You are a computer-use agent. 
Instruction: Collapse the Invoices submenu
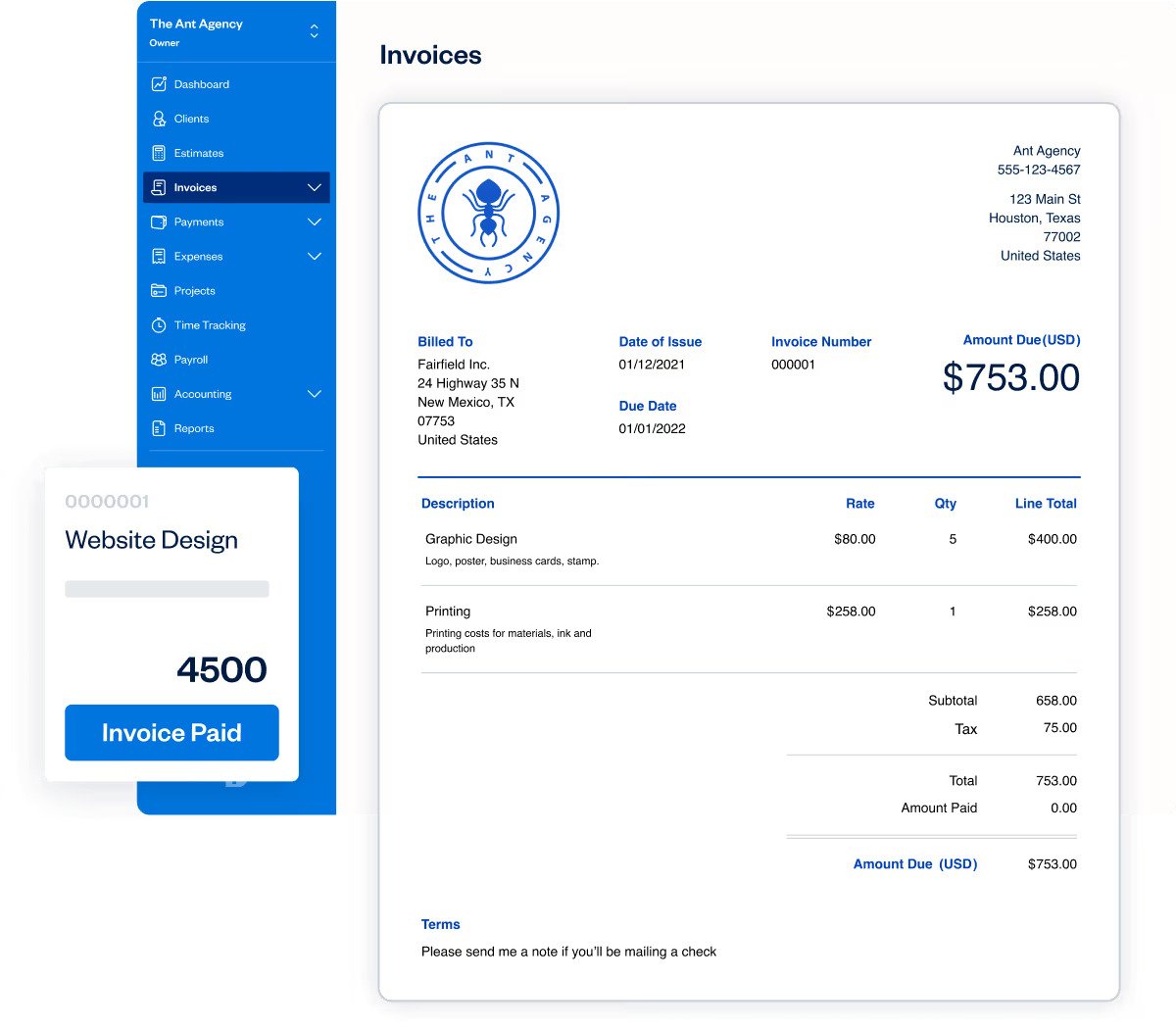coord(314,187)
